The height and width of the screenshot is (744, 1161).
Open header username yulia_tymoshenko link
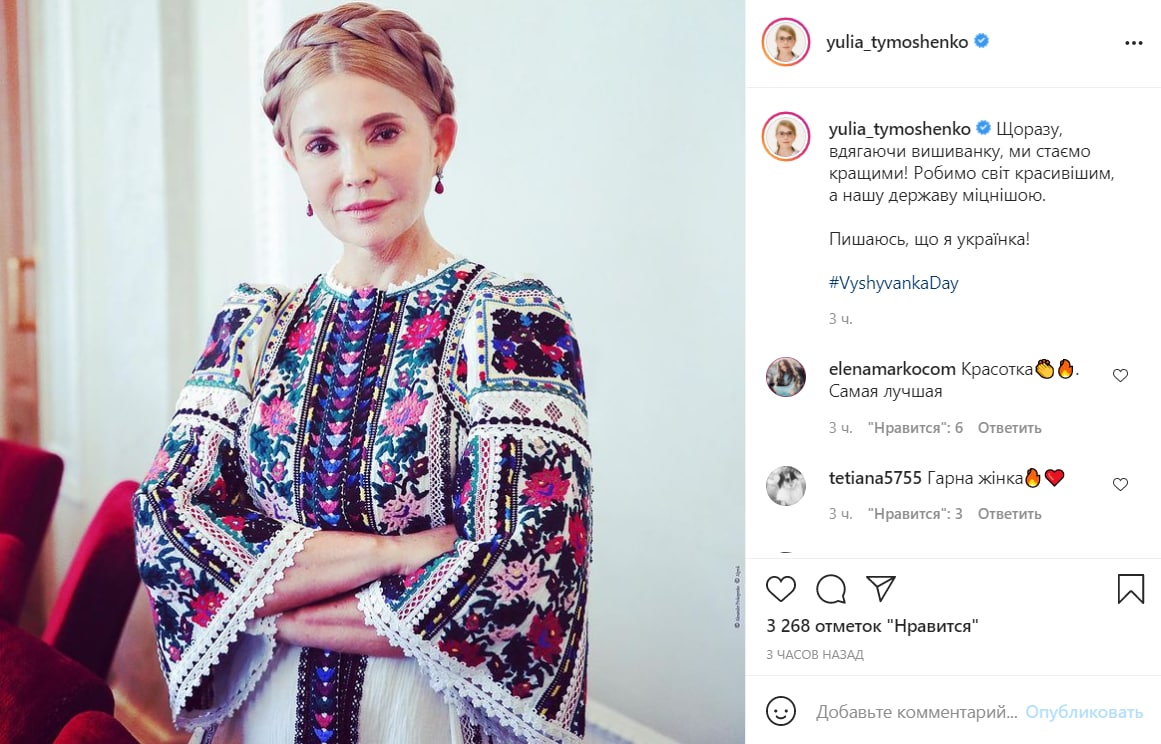[897, 42]
